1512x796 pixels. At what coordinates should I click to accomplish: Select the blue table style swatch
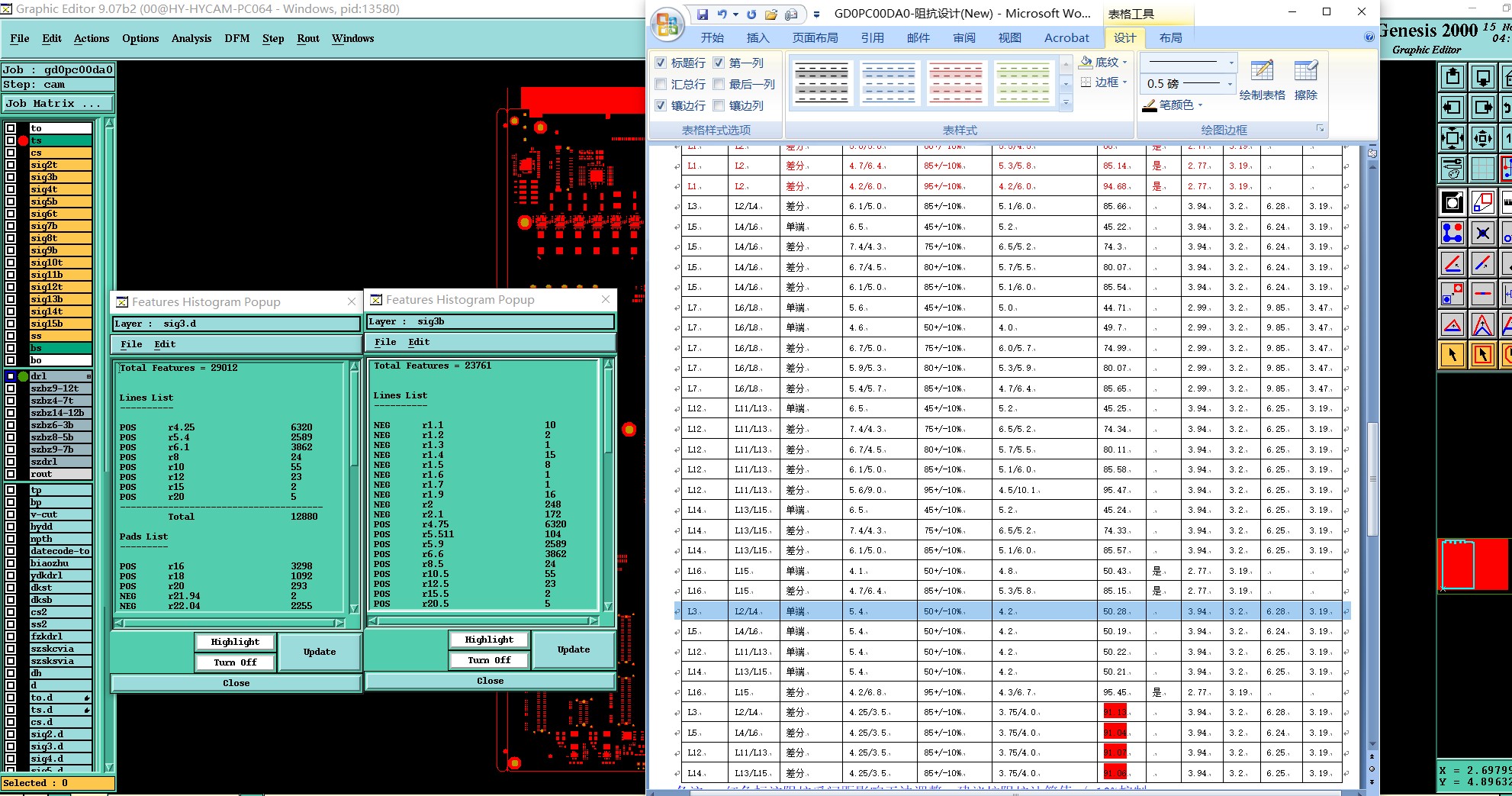pyautogui.click(x=889, y=82)
